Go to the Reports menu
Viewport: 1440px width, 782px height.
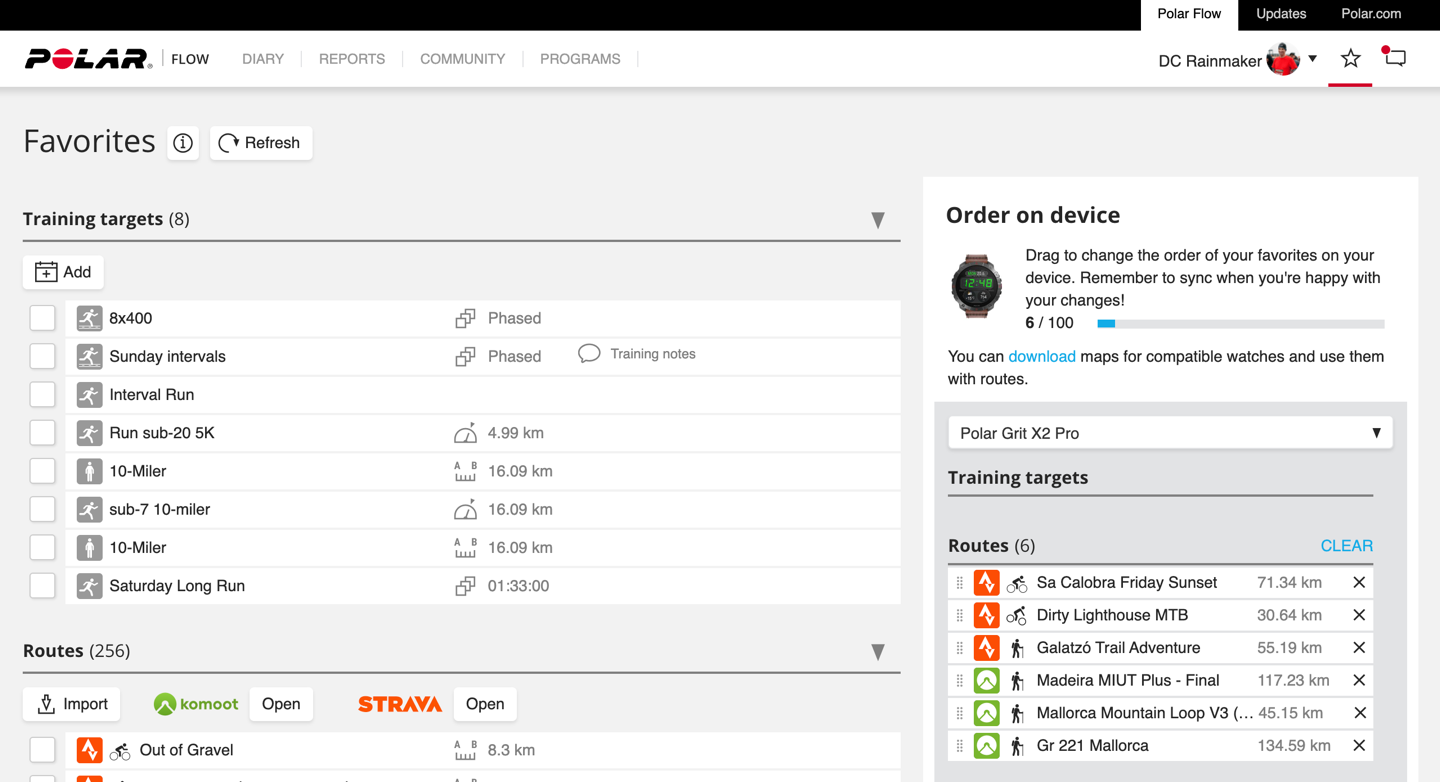click(x=352, y=59)
